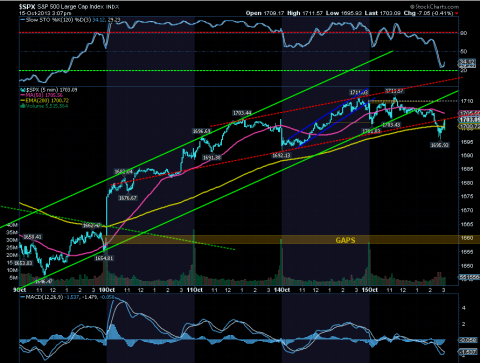The image size is (480, 363).
Task: Click the cyan $SPX (5 min) legend marker
Action: (22, 90)
